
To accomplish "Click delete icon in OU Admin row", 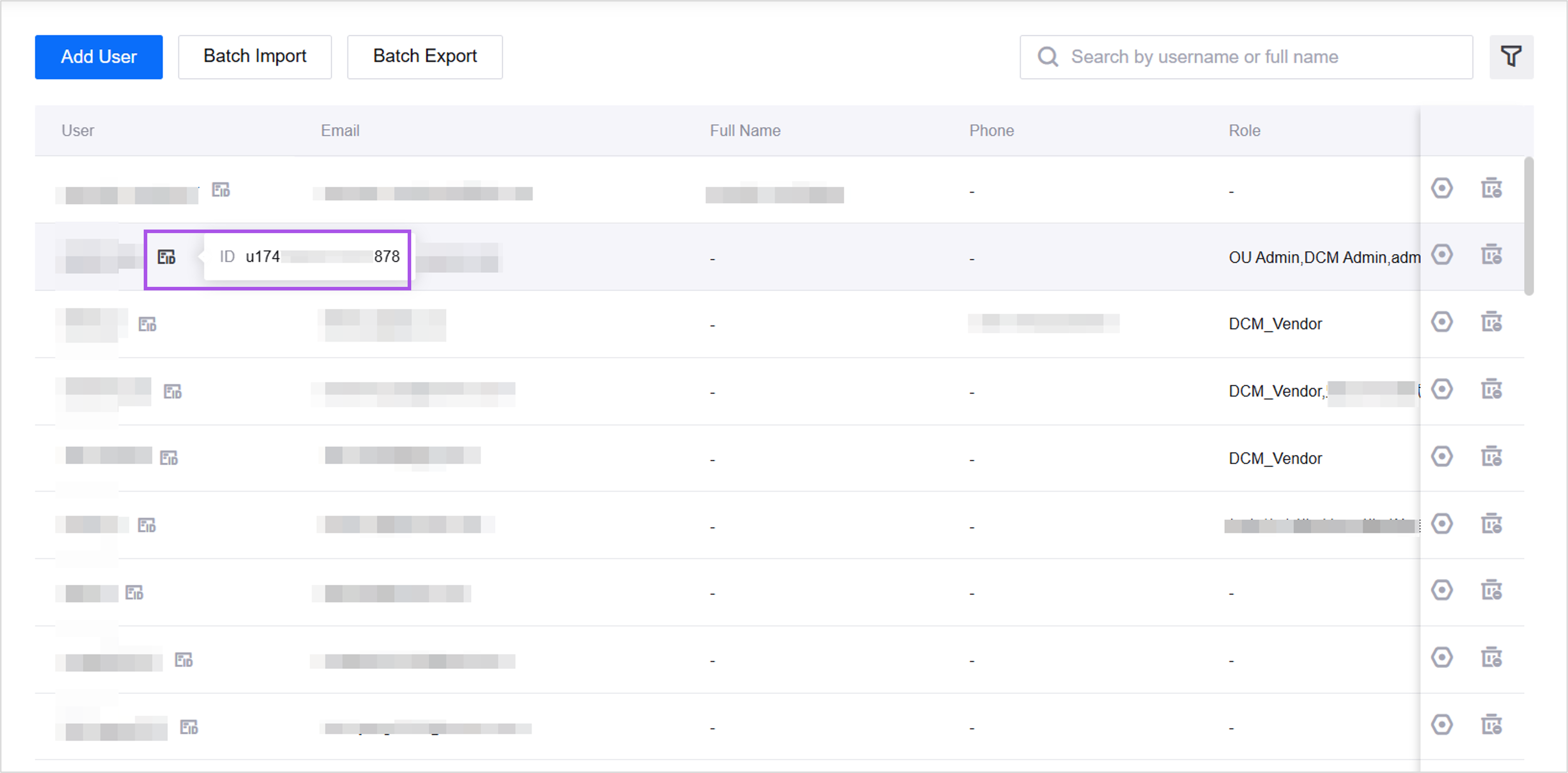I will pos(1491,254).
